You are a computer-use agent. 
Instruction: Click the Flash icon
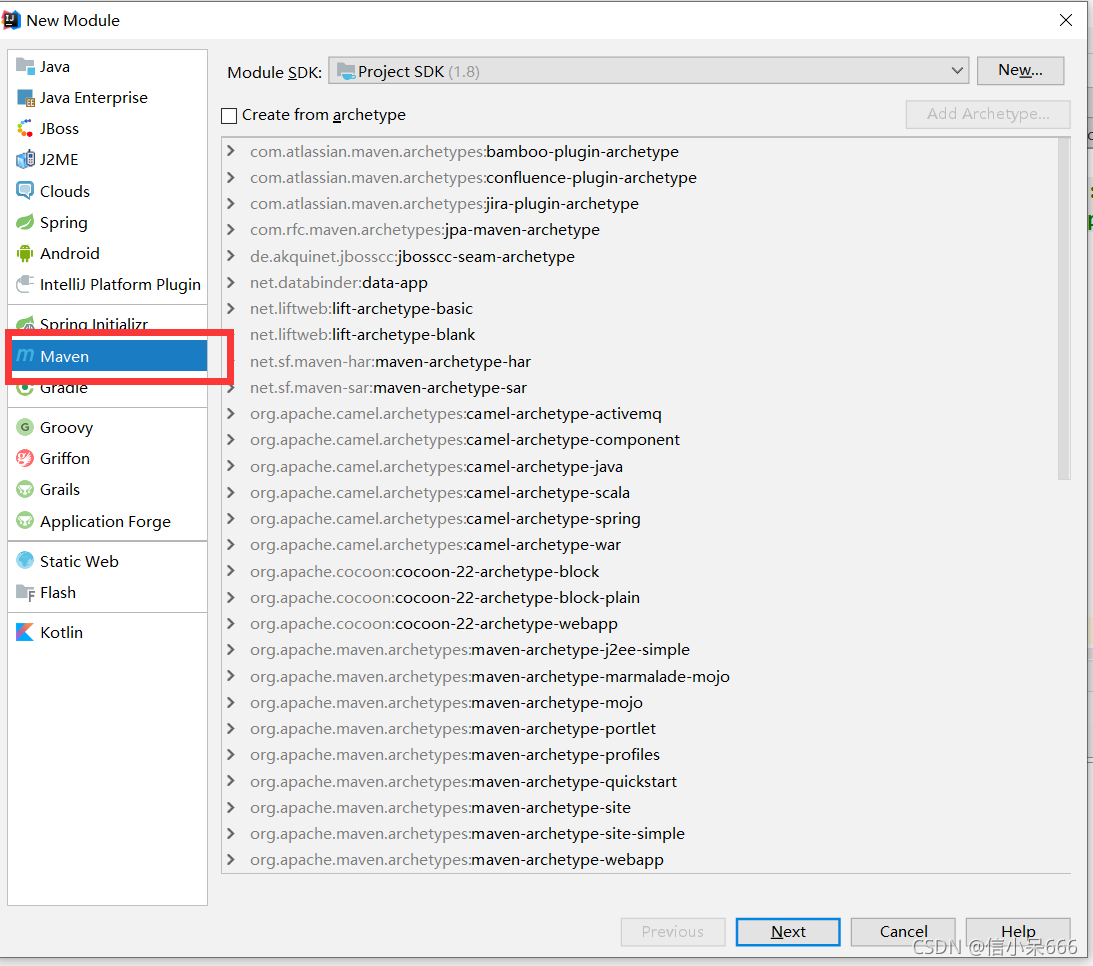pyautogui.click(x=25, y=592)
